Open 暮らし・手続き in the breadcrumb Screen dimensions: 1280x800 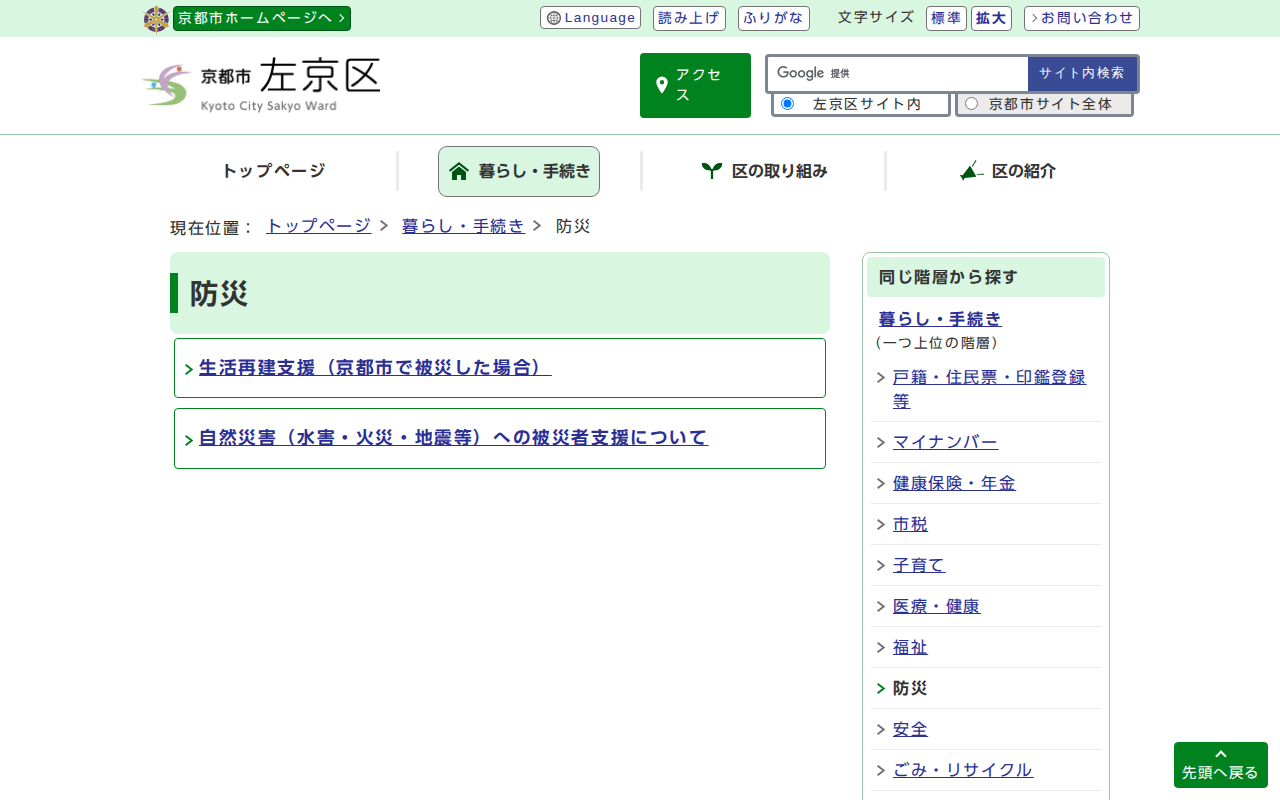462,226
